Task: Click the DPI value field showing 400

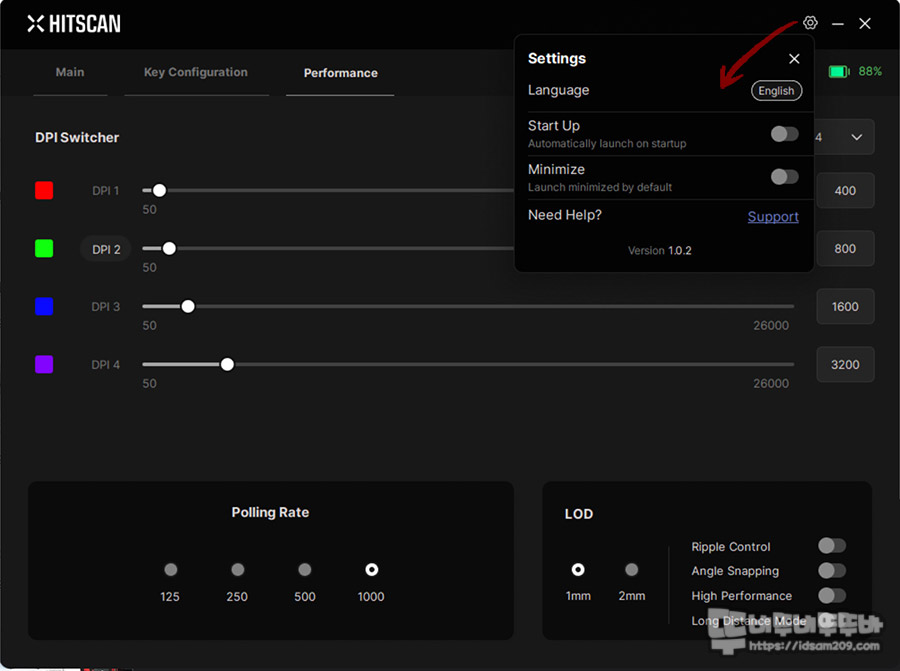Action: coord(845,191)
